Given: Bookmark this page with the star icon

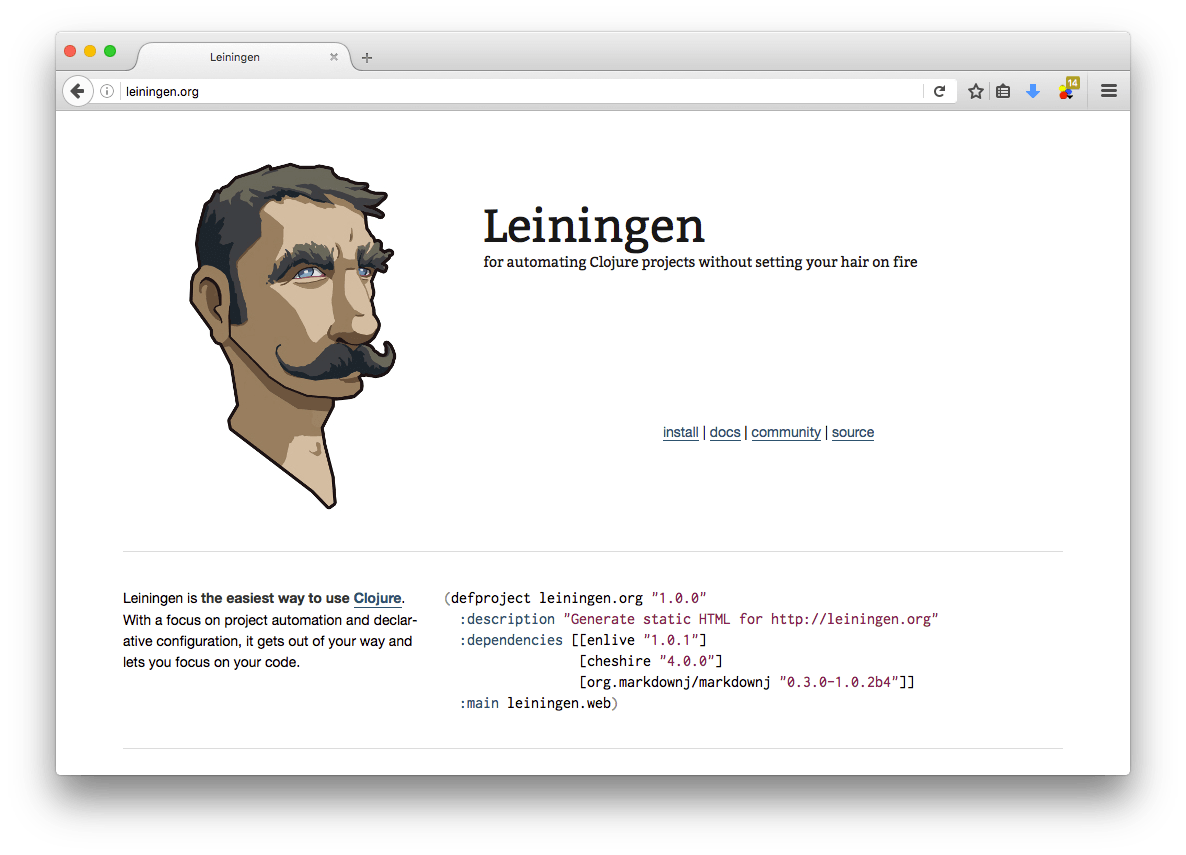Looking at the screenshot, I should [x=976, y=92].
